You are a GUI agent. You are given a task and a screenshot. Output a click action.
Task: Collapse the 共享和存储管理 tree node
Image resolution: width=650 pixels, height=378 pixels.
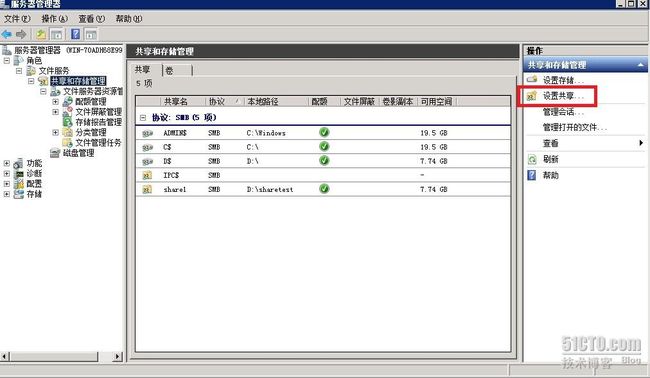tap(31, 81)
